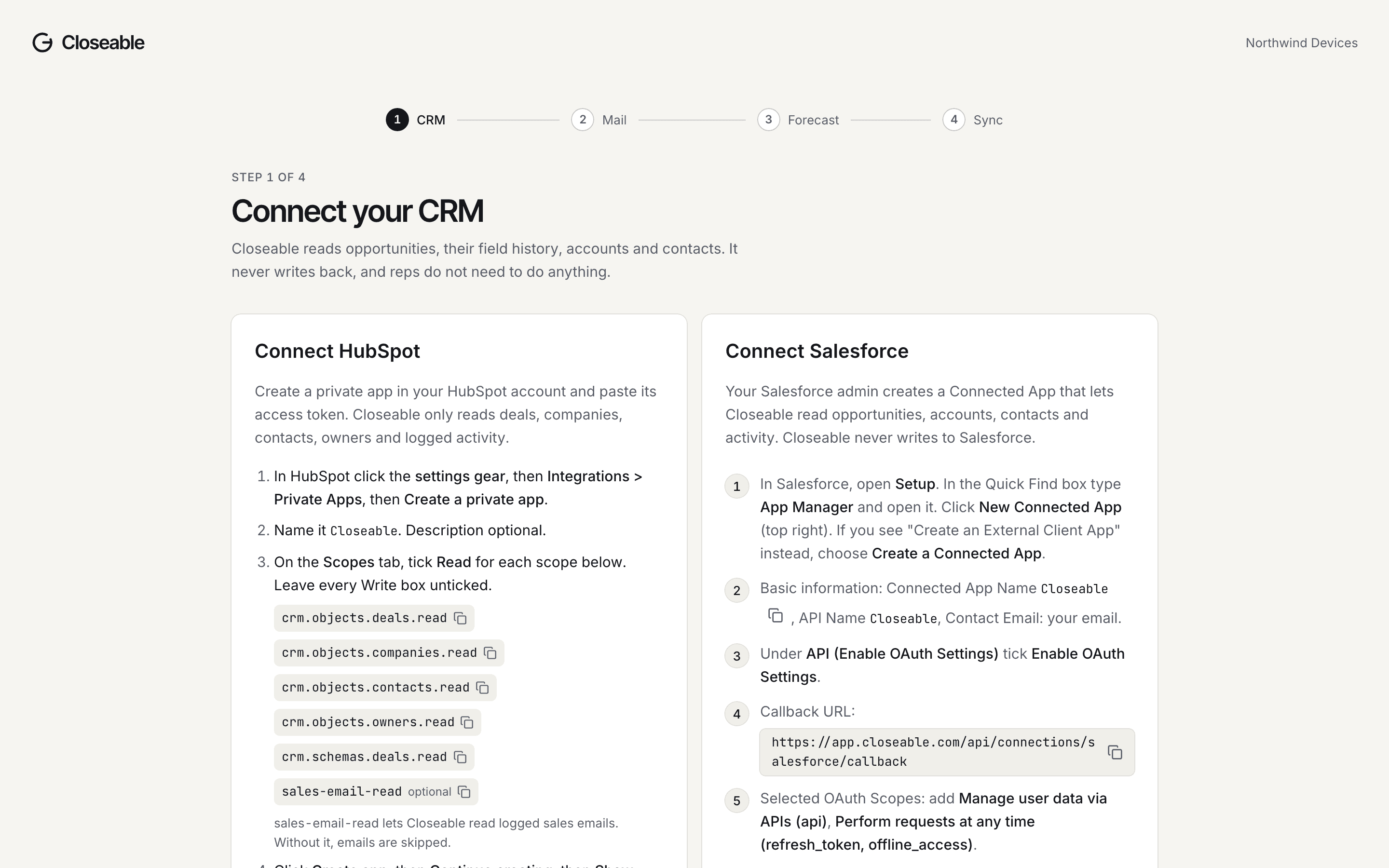The image size is (1389, 868).
Task: Go to the Sync step
Action: coord(972,120)
